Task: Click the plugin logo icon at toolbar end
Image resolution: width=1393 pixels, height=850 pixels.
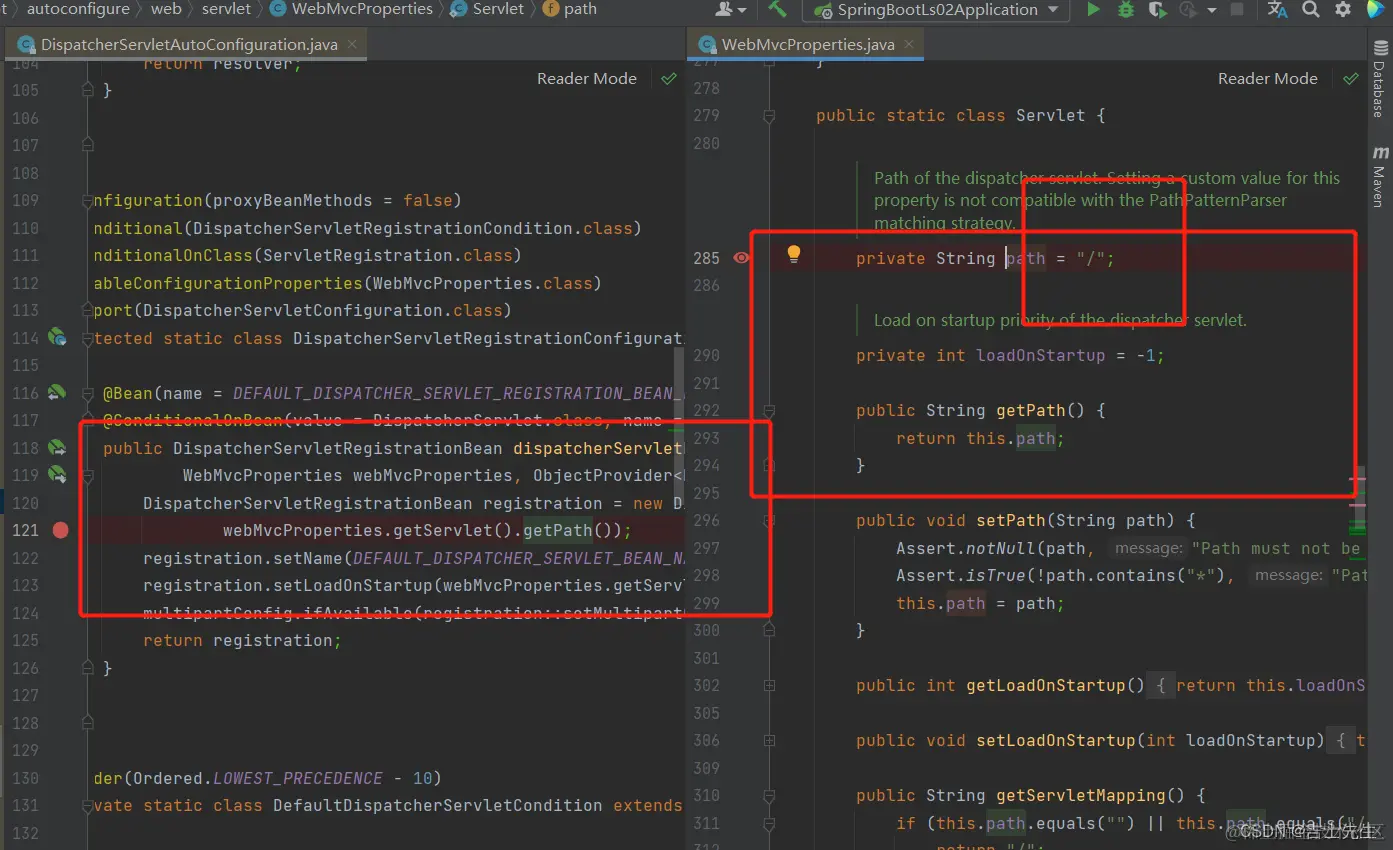Action: 1375,10
